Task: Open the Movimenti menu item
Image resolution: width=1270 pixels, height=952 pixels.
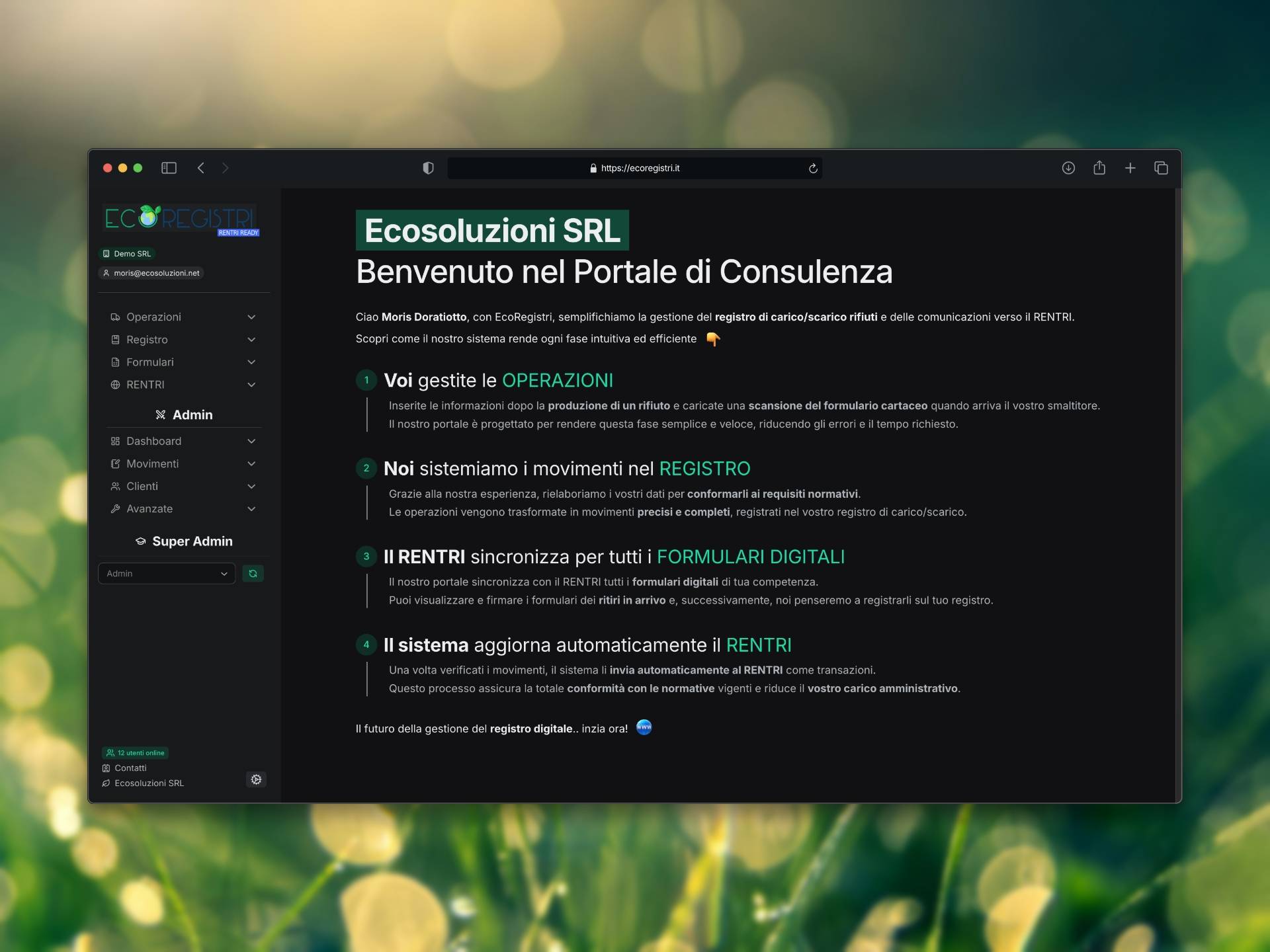Action: [x=183, y=463]
